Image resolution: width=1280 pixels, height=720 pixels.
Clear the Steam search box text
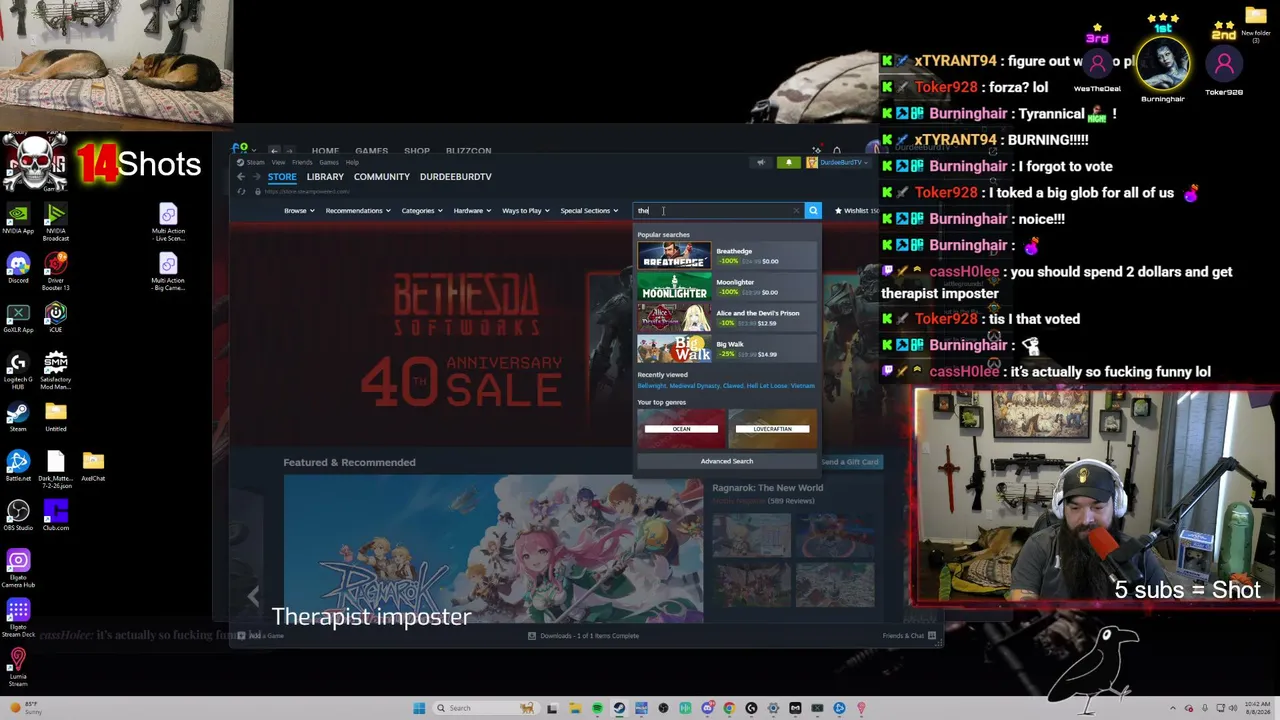[796, 211]
